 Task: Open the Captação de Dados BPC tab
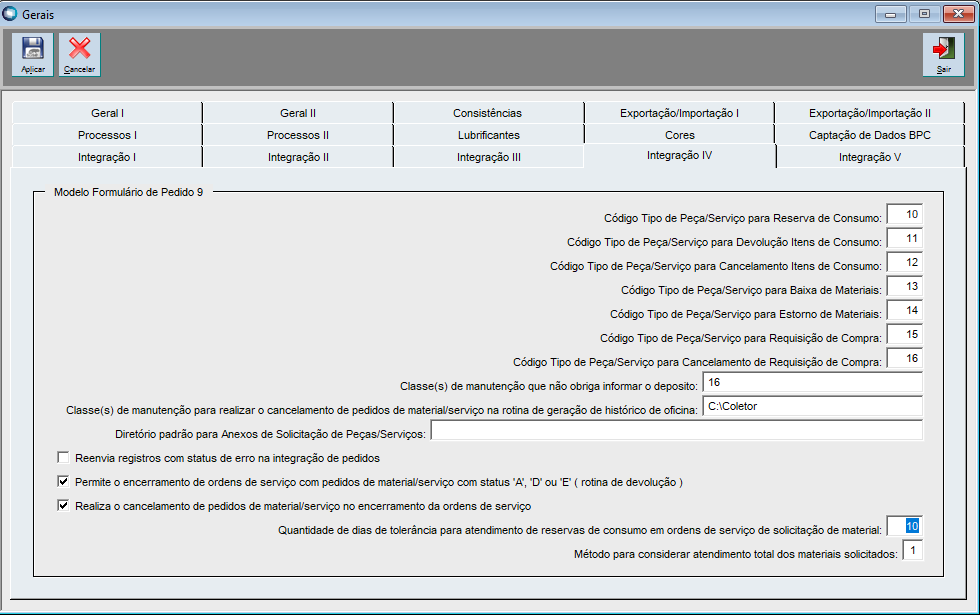[x=869, y=135]
